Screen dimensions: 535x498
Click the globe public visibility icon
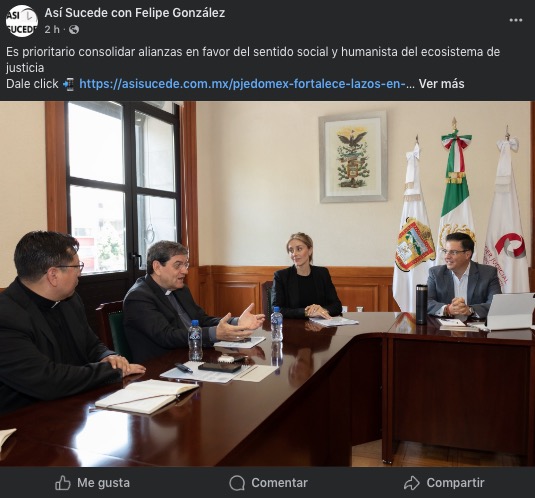coord(74,30)
